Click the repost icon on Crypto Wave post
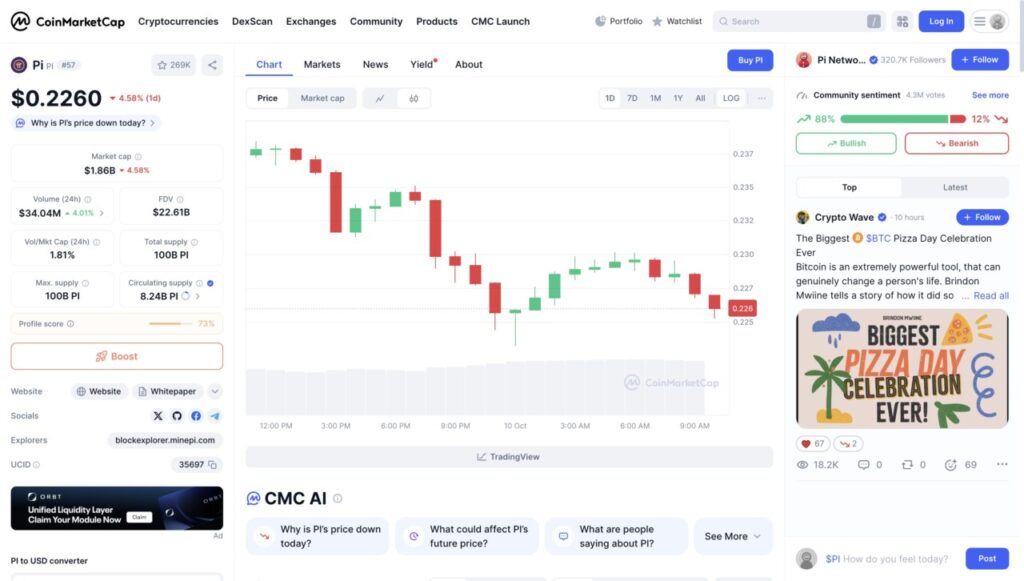 [907, 465]
